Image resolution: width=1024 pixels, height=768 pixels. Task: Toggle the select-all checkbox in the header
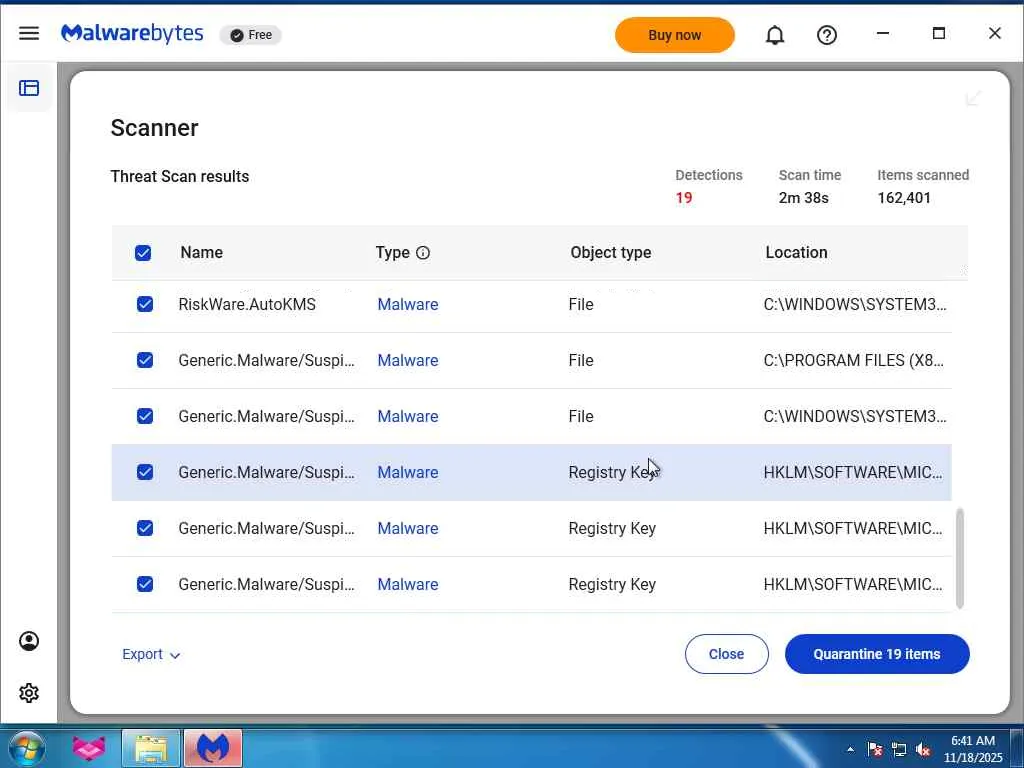point(143,253)
